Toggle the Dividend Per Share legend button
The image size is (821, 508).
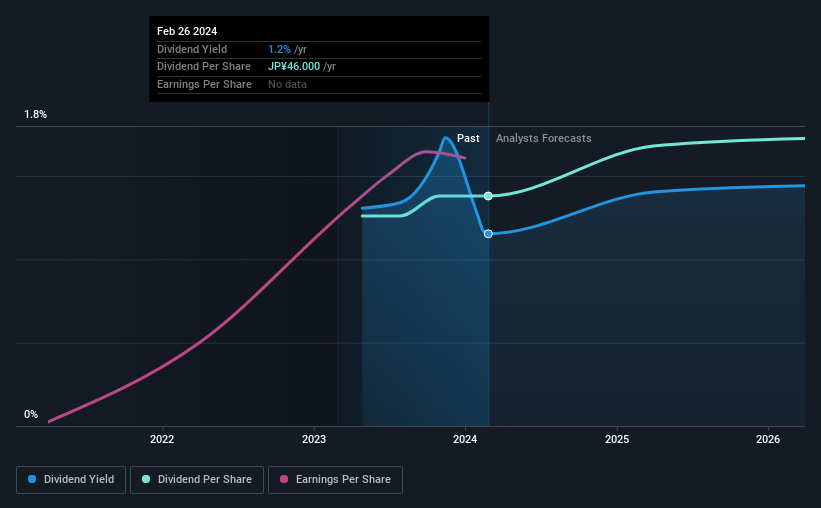pyautogui.click(x=197, y=480)
